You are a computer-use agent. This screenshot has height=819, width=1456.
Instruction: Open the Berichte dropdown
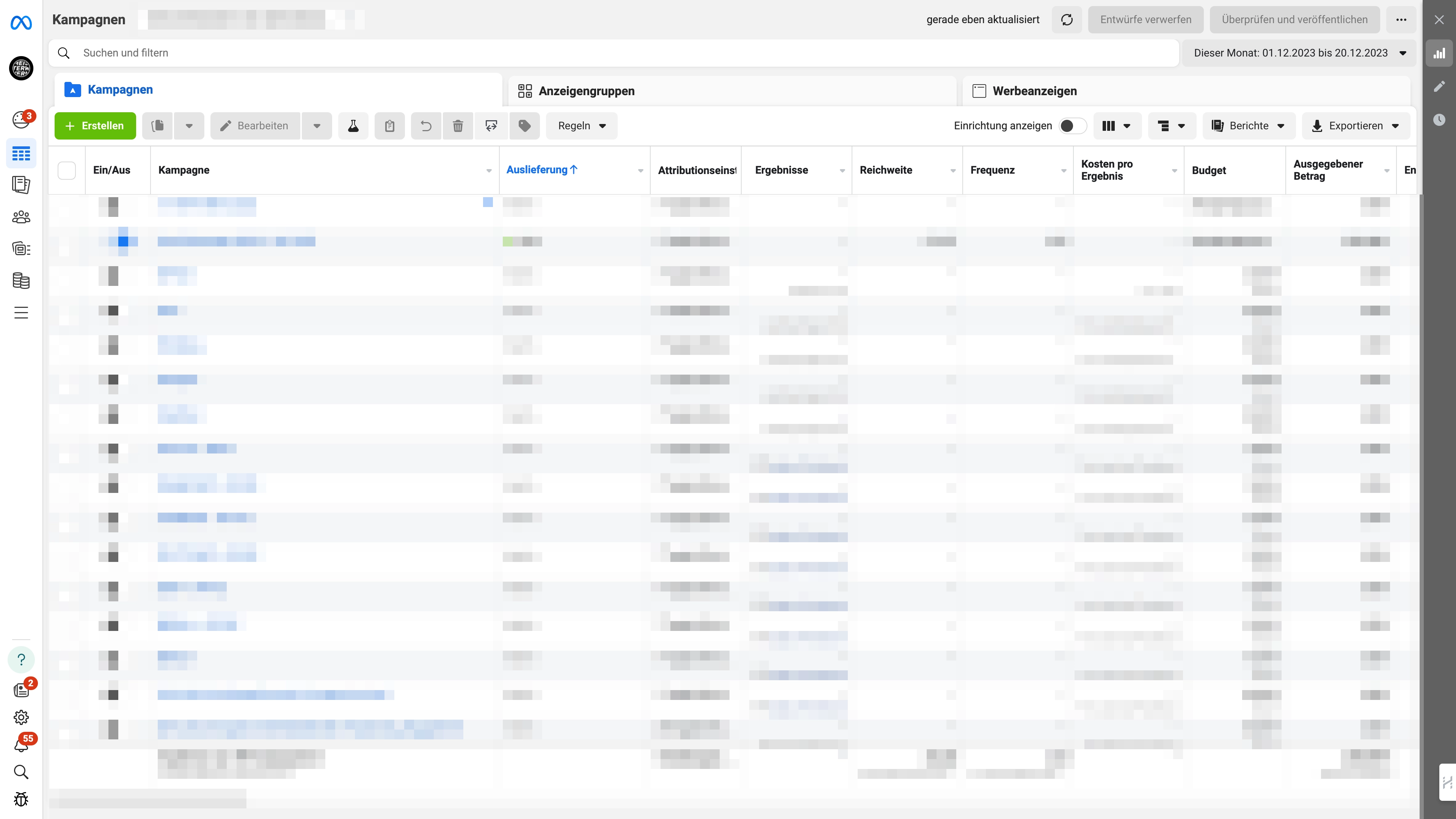(x=1249, y=126)
